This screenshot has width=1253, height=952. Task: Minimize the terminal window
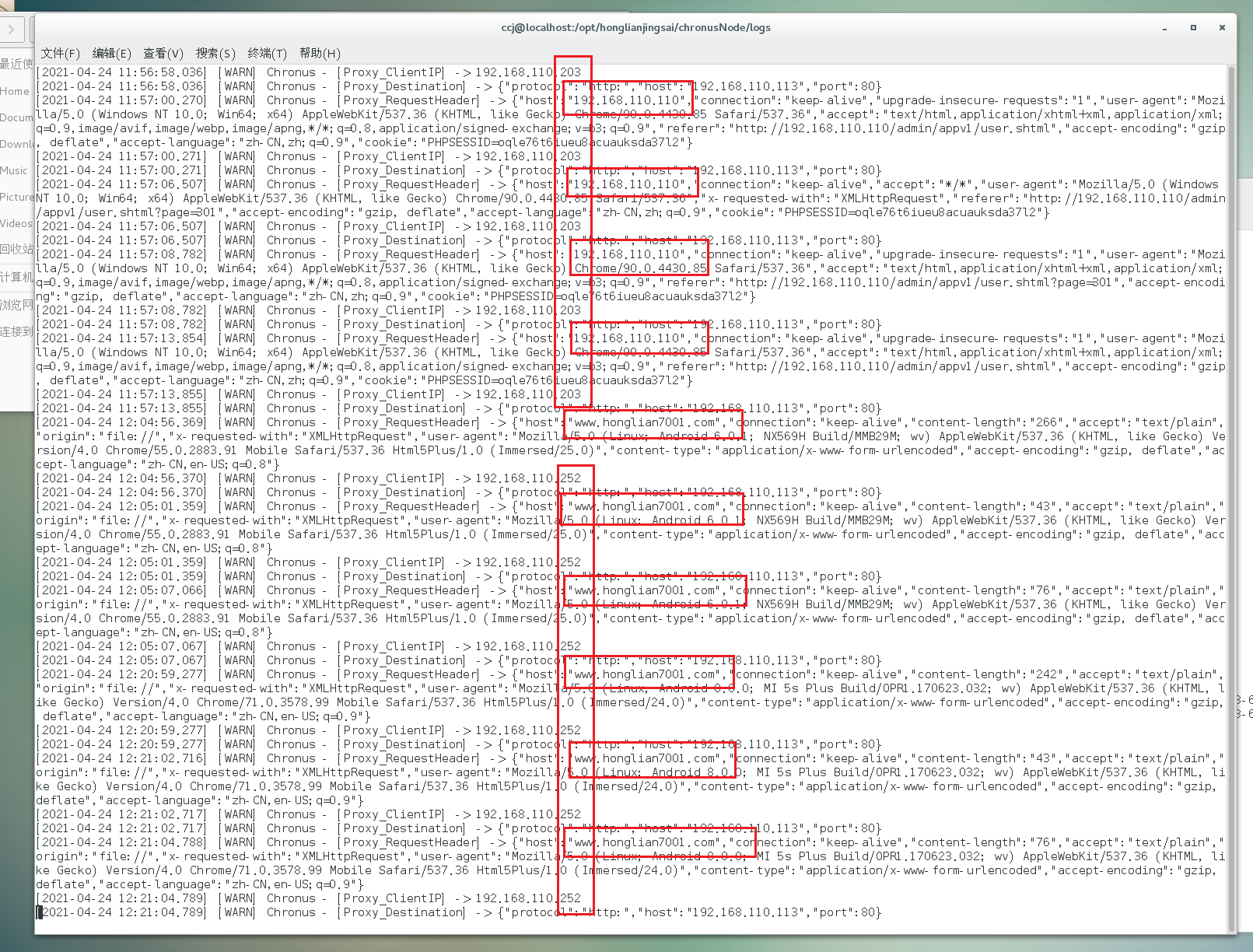pos(1164,28)
